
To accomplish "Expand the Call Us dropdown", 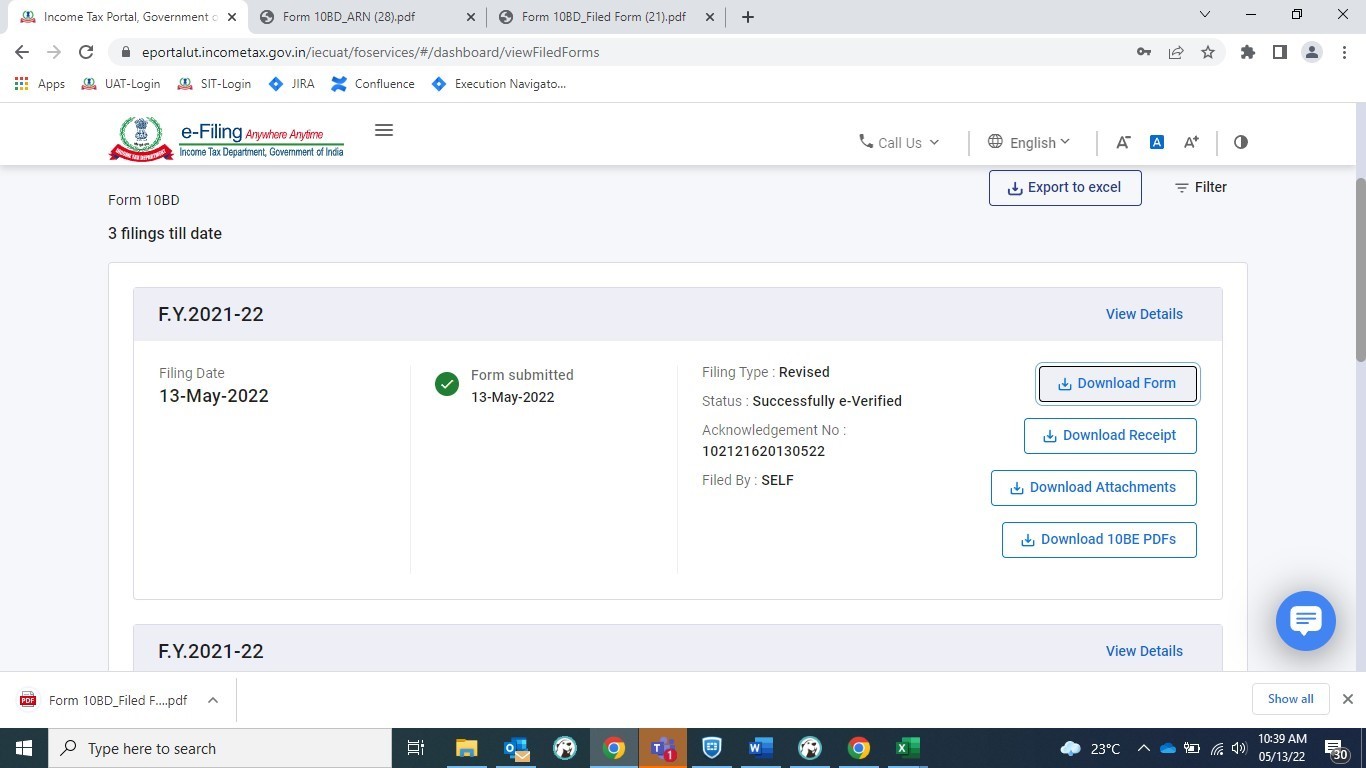I will click(x=899, y=142).
